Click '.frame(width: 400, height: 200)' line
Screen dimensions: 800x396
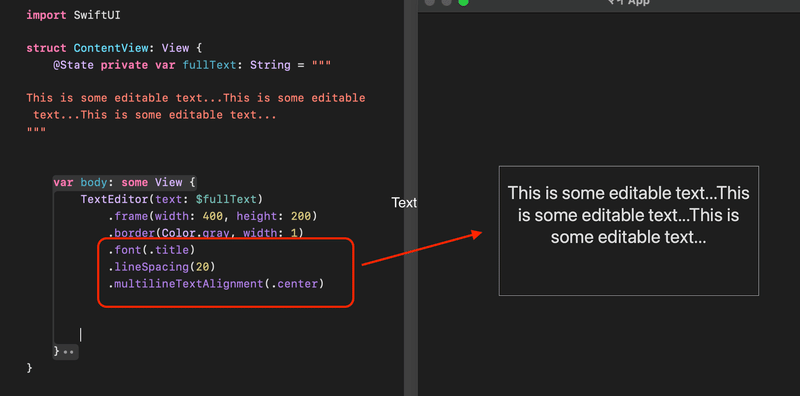[x=212, y=216]
